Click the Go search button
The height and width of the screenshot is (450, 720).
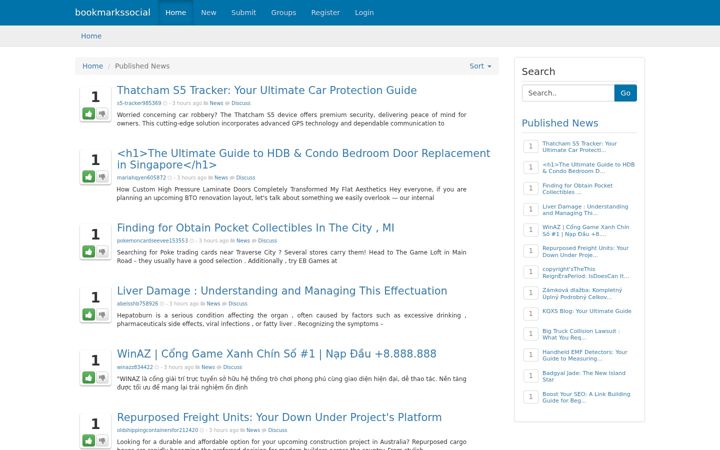[625, 93]
